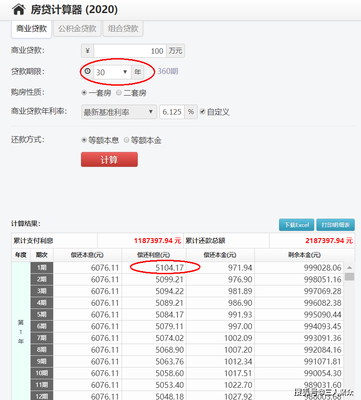The height and width of the screenshot is (400, 361).
Task: Click the 9期 row label
Action: coord(42,361)
